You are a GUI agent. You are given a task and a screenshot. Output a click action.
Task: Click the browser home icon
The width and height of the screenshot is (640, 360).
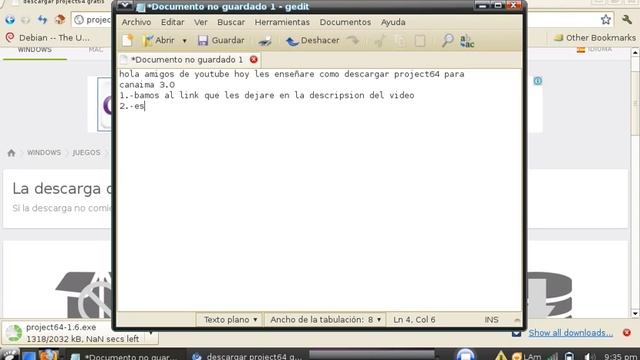point(60,20)
